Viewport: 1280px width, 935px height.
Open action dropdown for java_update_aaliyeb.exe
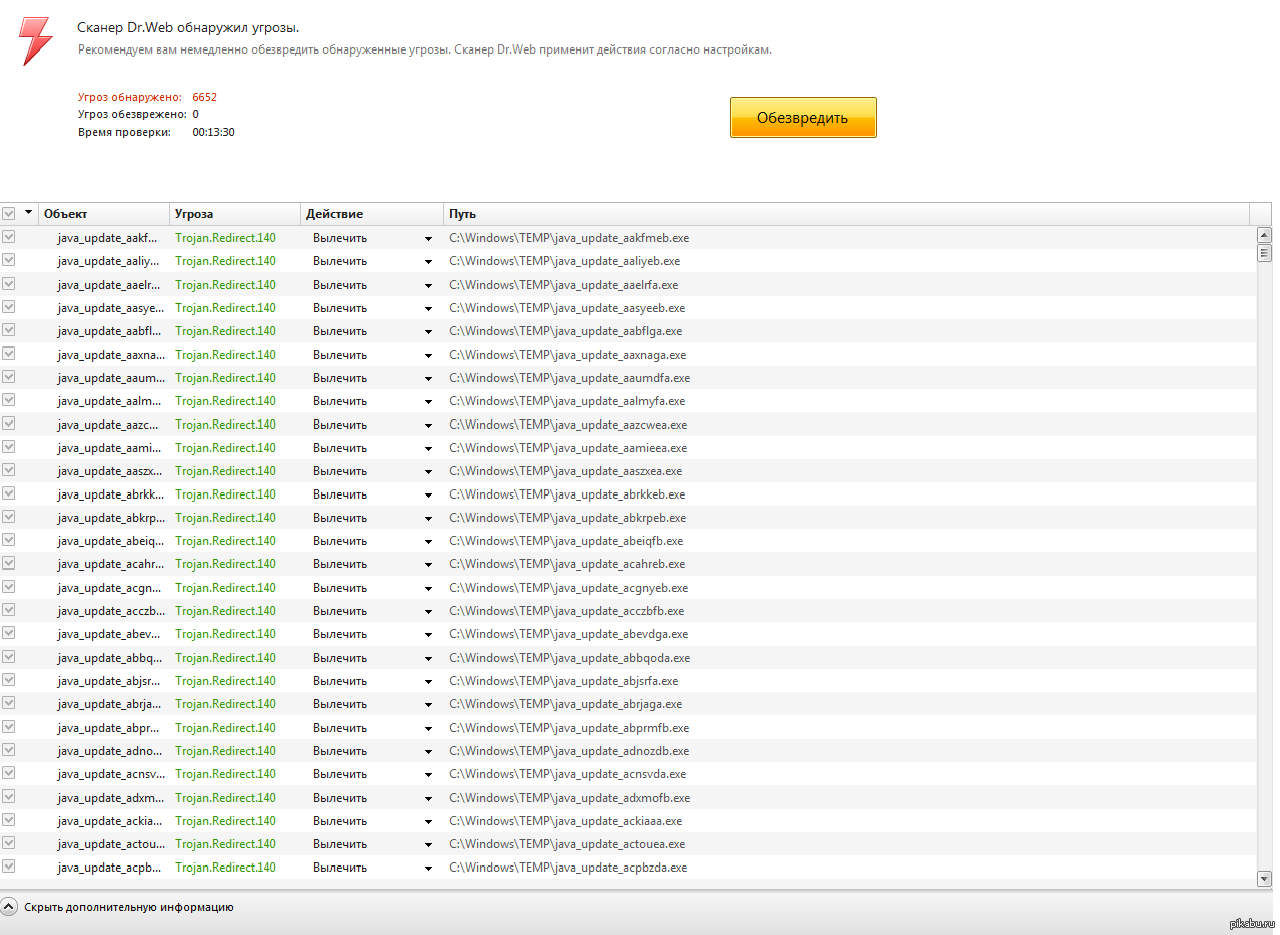tap(428, 262)
